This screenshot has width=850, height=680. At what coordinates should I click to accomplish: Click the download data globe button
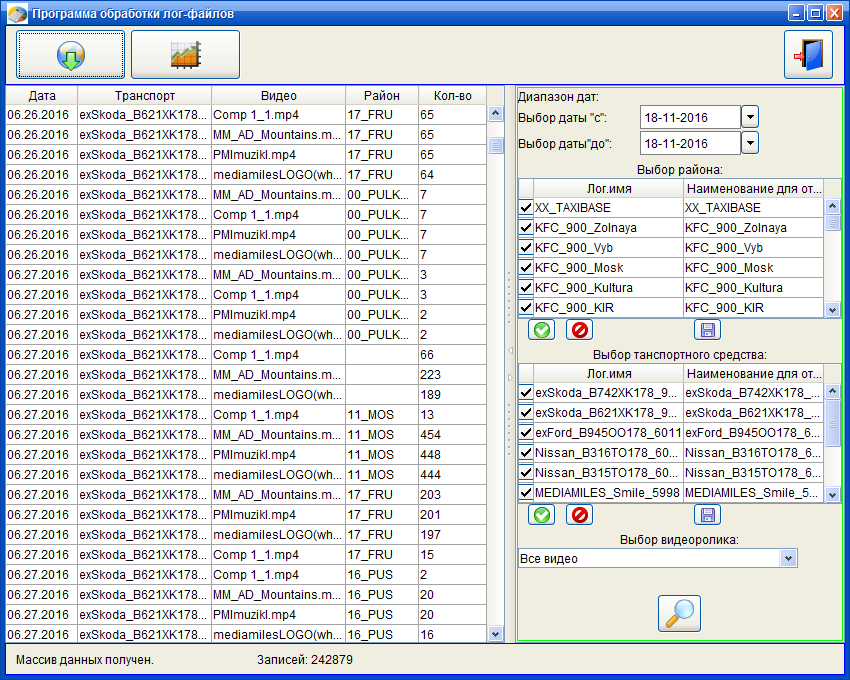(x=70, y=55)
